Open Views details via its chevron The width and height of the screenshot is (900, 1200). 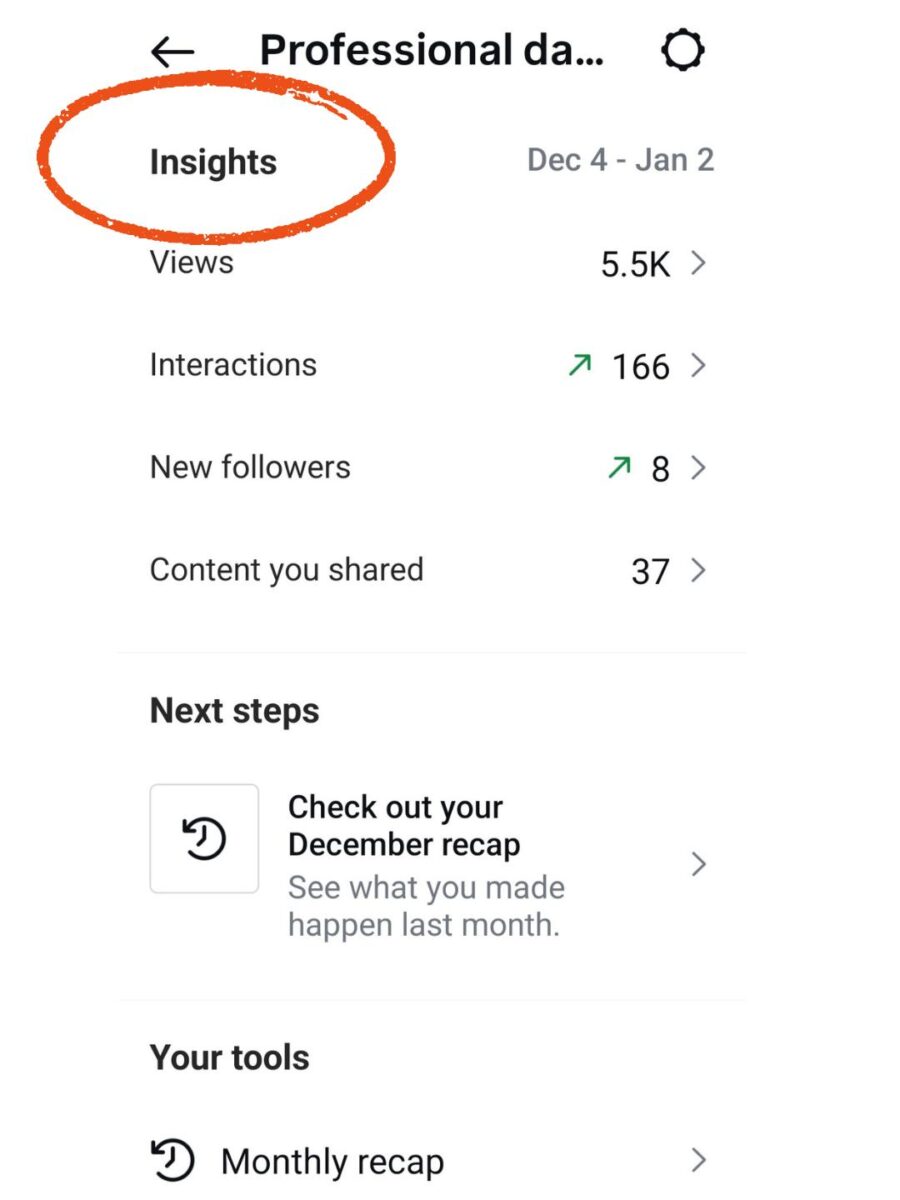pyautogui.click(x=699, y=263)
